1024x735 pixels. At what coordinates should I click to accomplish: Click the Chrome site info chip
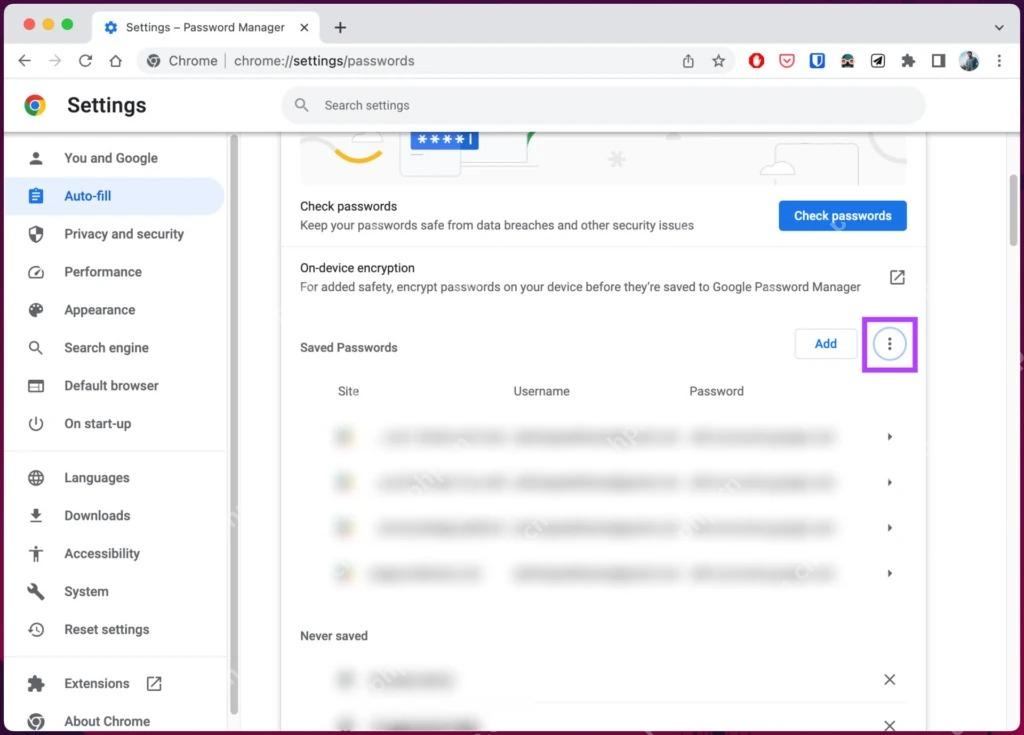tap(182, 61)
